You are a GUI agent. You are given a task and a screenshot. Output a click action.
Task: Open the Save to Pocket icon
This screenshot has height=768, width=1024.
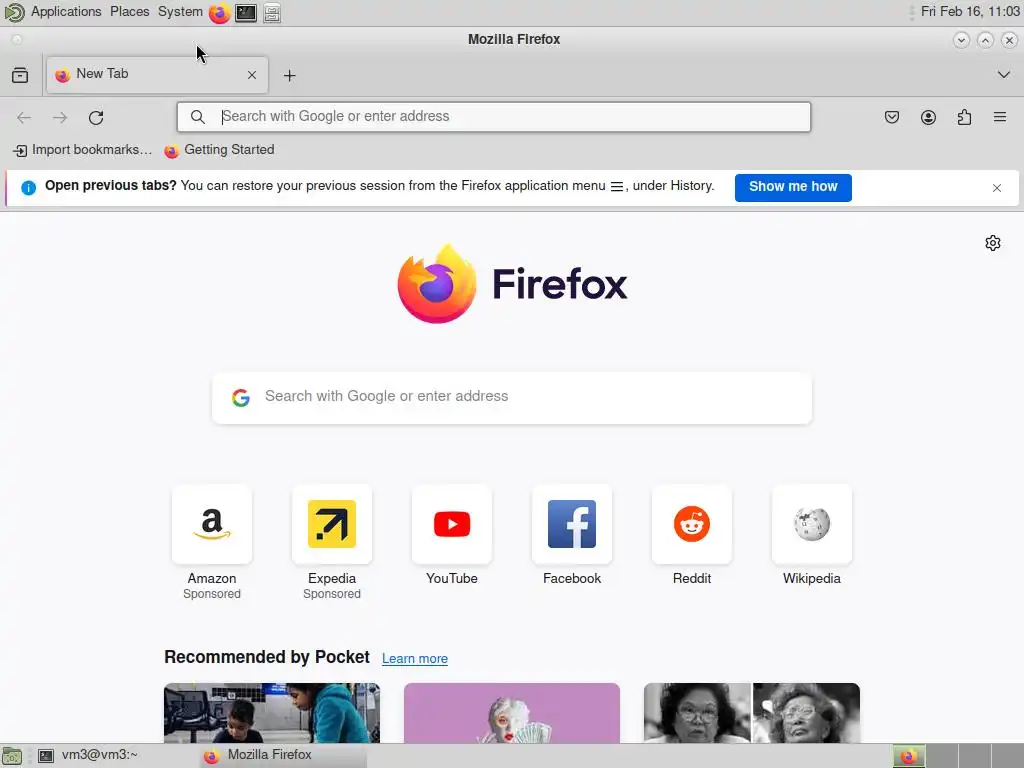pos(891,118)
